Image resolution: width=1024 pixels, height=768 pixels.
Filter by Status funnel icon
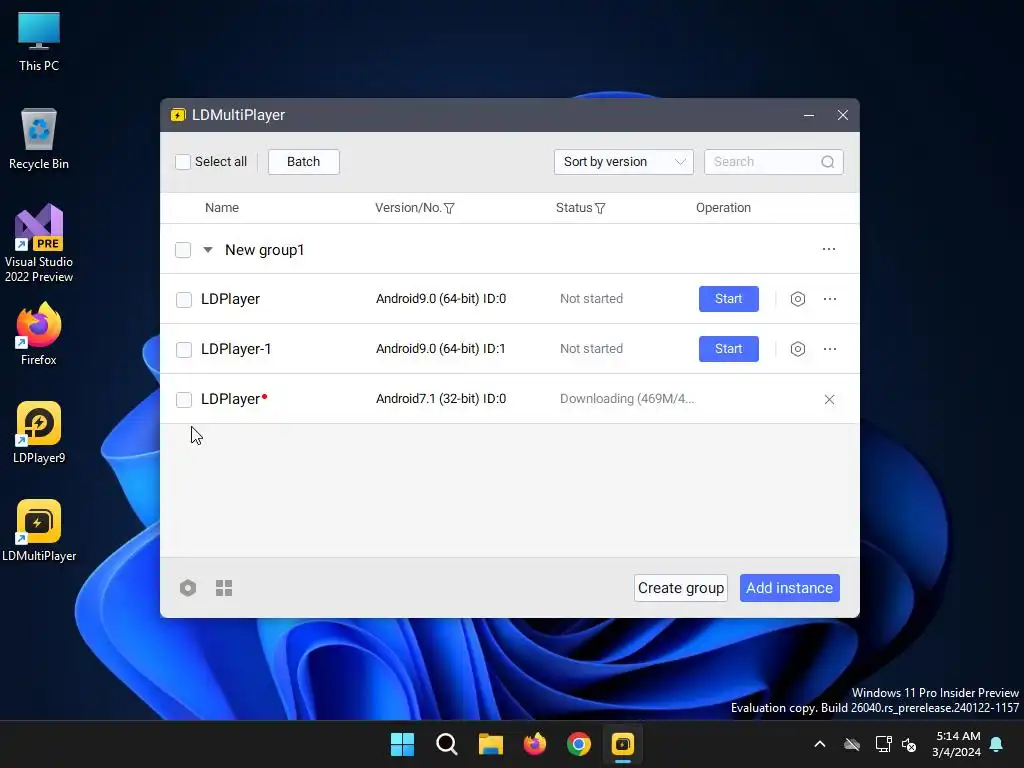(600, 208)
